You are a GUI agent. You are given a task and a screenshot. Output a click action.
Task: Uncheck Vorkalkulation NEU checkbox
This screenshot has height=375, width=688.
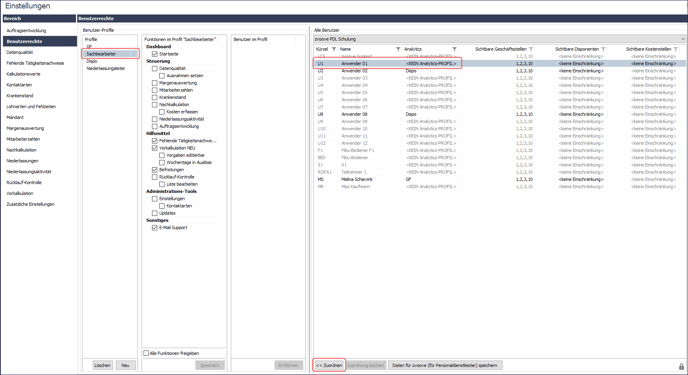coord(154,148)
